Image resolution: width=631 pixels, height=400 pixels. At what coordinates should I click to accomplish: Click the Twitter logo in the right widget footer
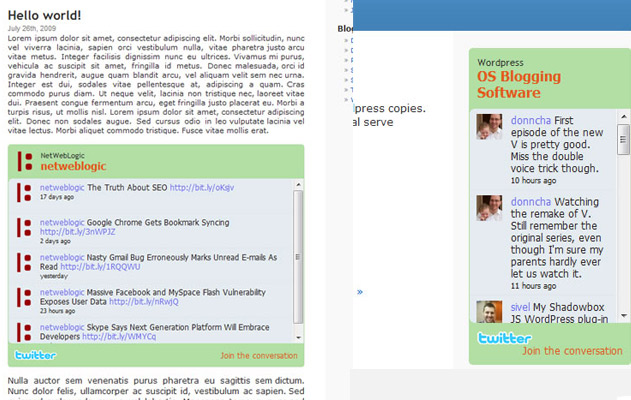pos(505,338)
